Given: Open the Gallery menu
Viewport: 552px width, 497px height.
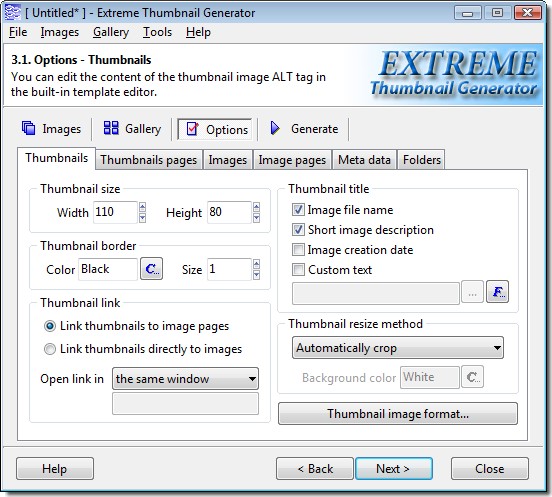Looking at the screenshot, I should [x=111, y=32].
